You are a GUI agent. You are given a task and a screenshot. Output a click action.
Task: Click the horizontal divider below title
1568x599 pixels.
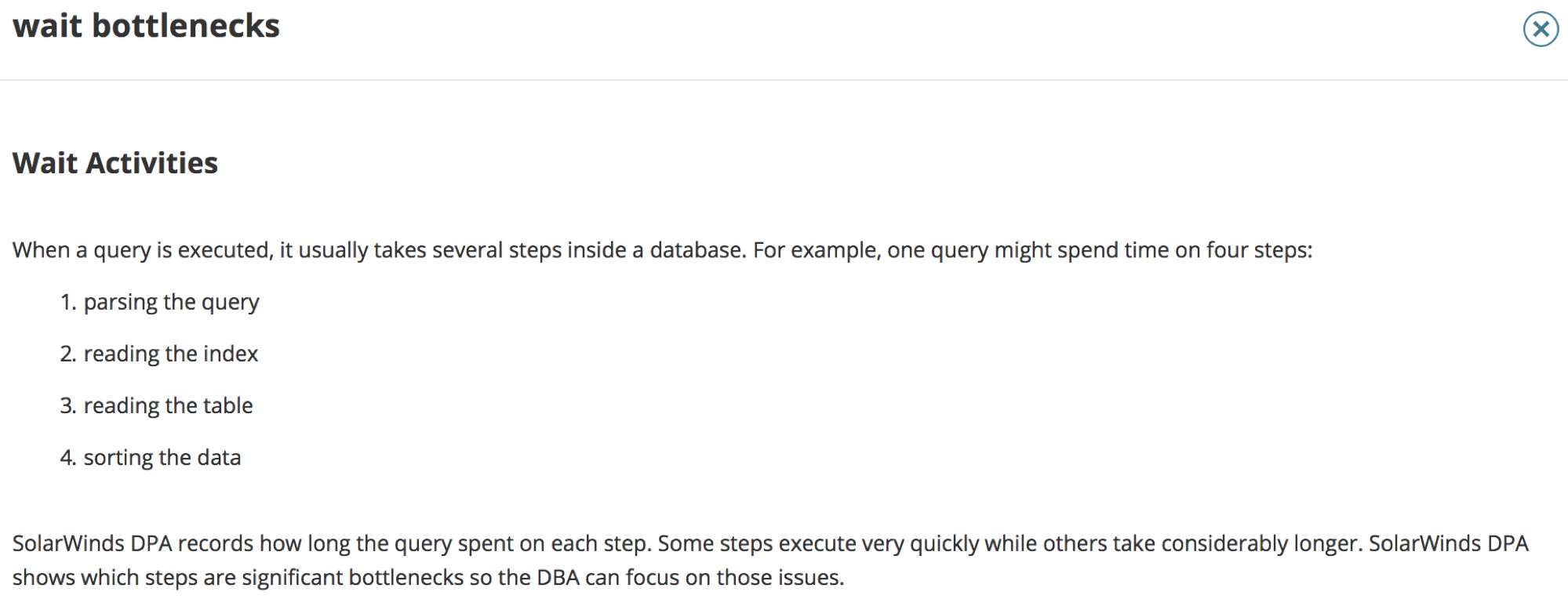pos(784,79)
